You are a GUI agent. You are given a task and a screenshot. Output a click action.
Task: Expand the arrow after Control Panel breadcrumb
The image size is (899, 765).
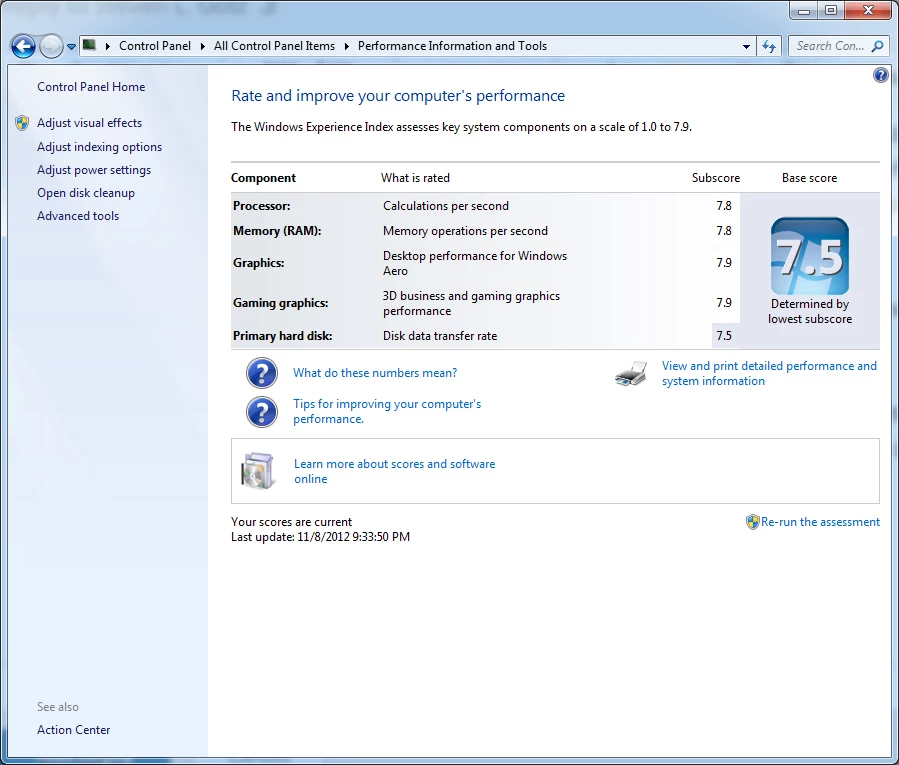pos(202,46)
